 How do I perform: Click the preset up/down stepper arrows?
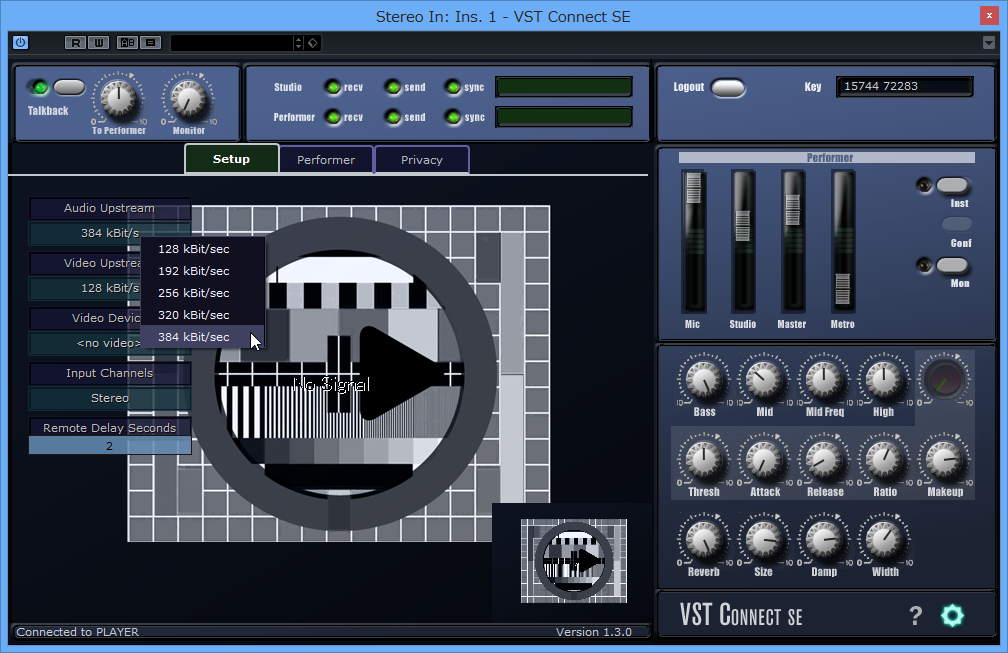(298, 43)
